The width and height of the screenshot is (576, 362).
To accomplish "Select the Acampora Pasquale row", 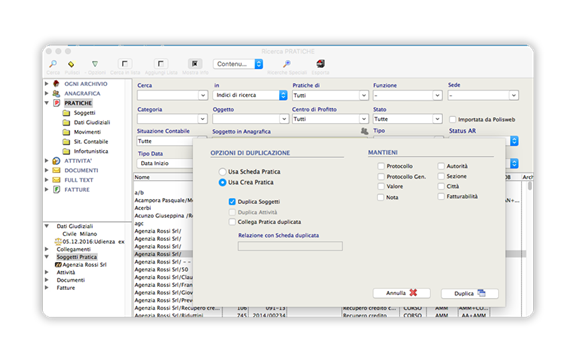I will point(163,200).
